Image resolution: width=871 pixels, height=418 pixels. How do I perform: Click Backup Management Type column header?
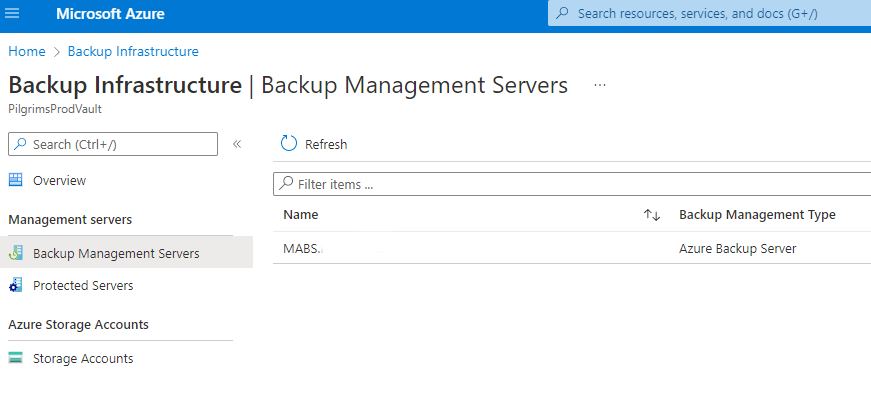coord(757,215)
